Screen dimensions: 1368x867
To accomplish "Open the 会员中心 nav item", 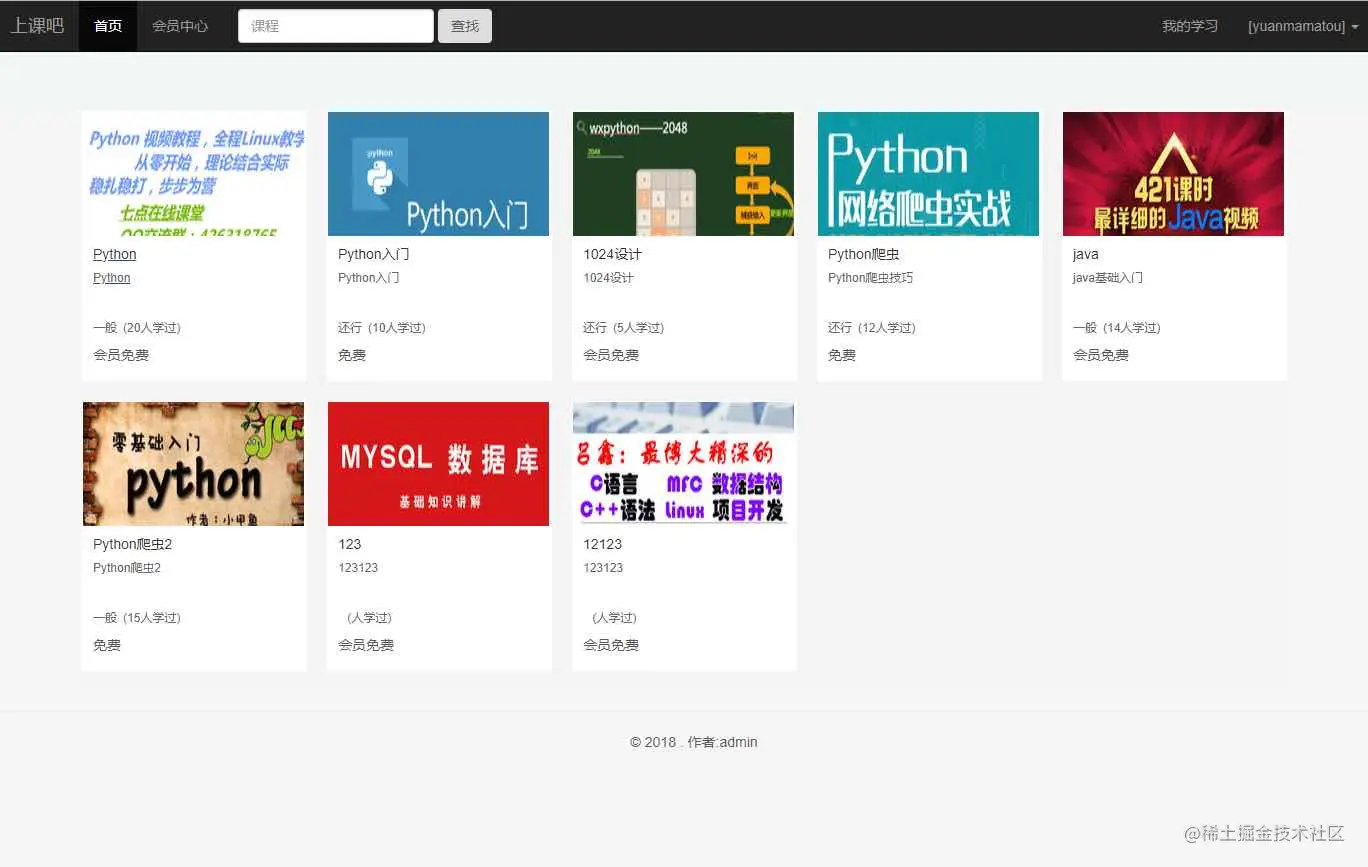I will (x=180, y=26).
